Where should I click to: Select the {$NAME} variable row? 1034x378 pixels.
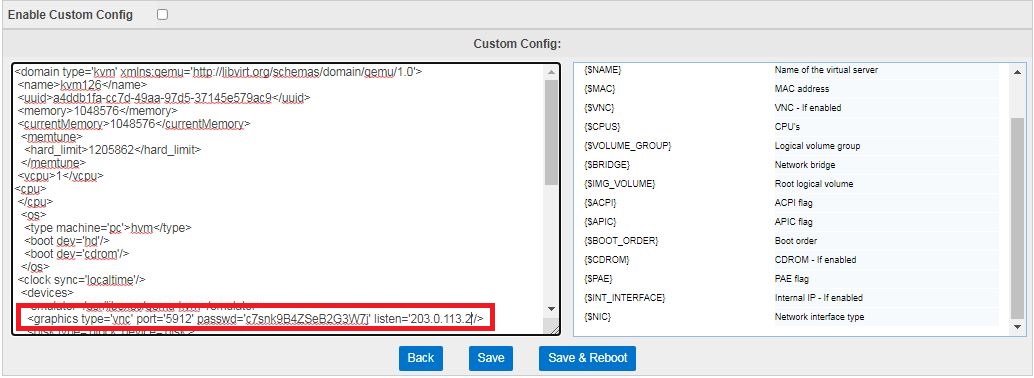(791, 70)
